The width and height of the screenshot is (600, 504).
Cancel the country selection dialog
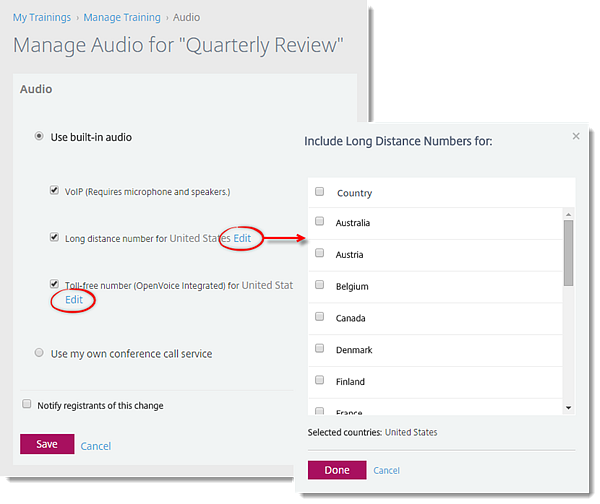pos(386,470)
